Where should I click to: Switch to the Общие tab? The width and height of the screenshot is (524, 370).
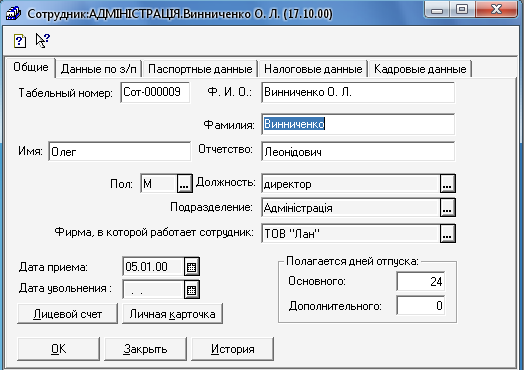click(x=30, y=67)
